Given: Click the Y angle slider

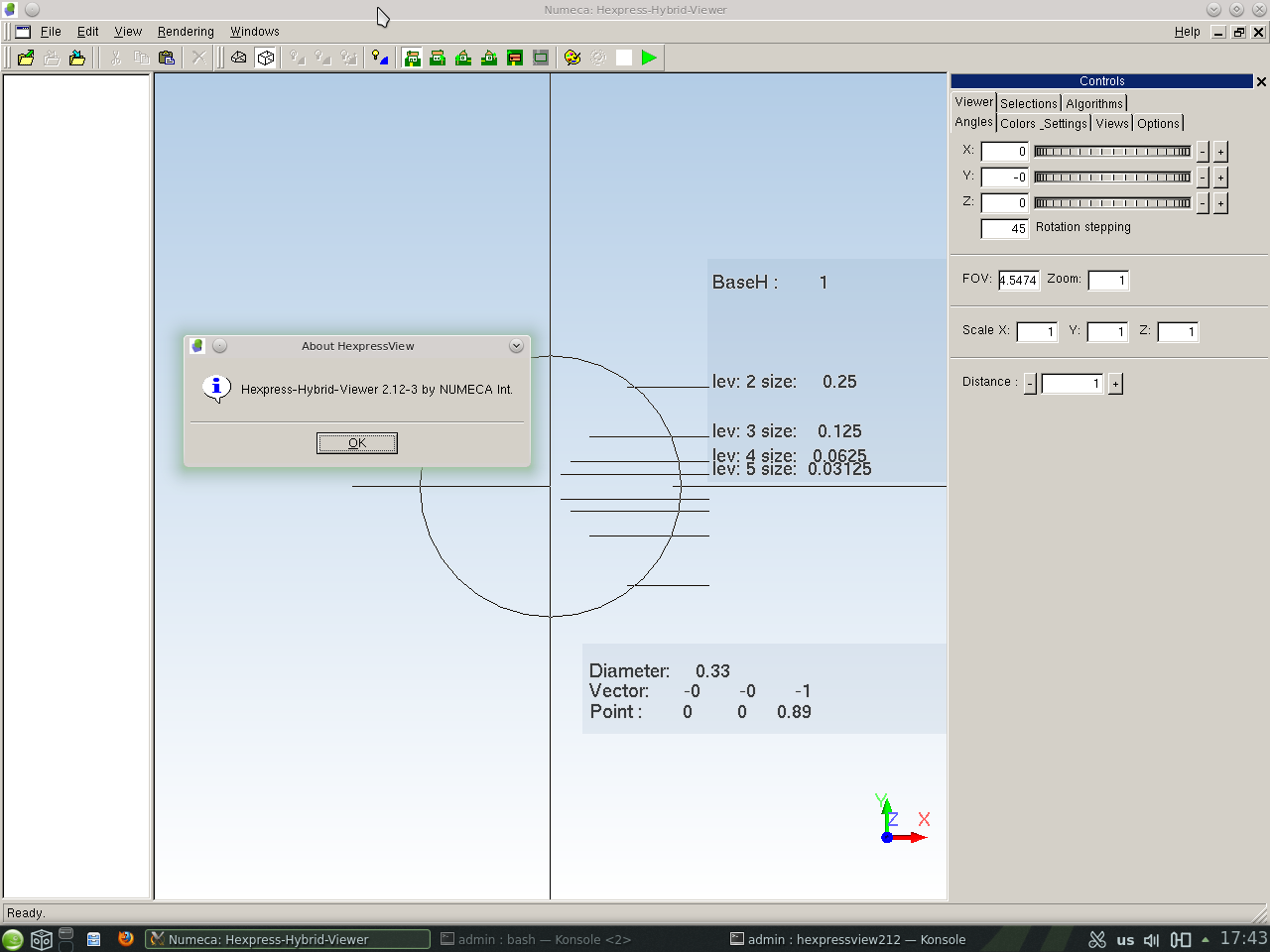Looking at the screenshot, I should pyautogui.click(x=1112, y=178).
